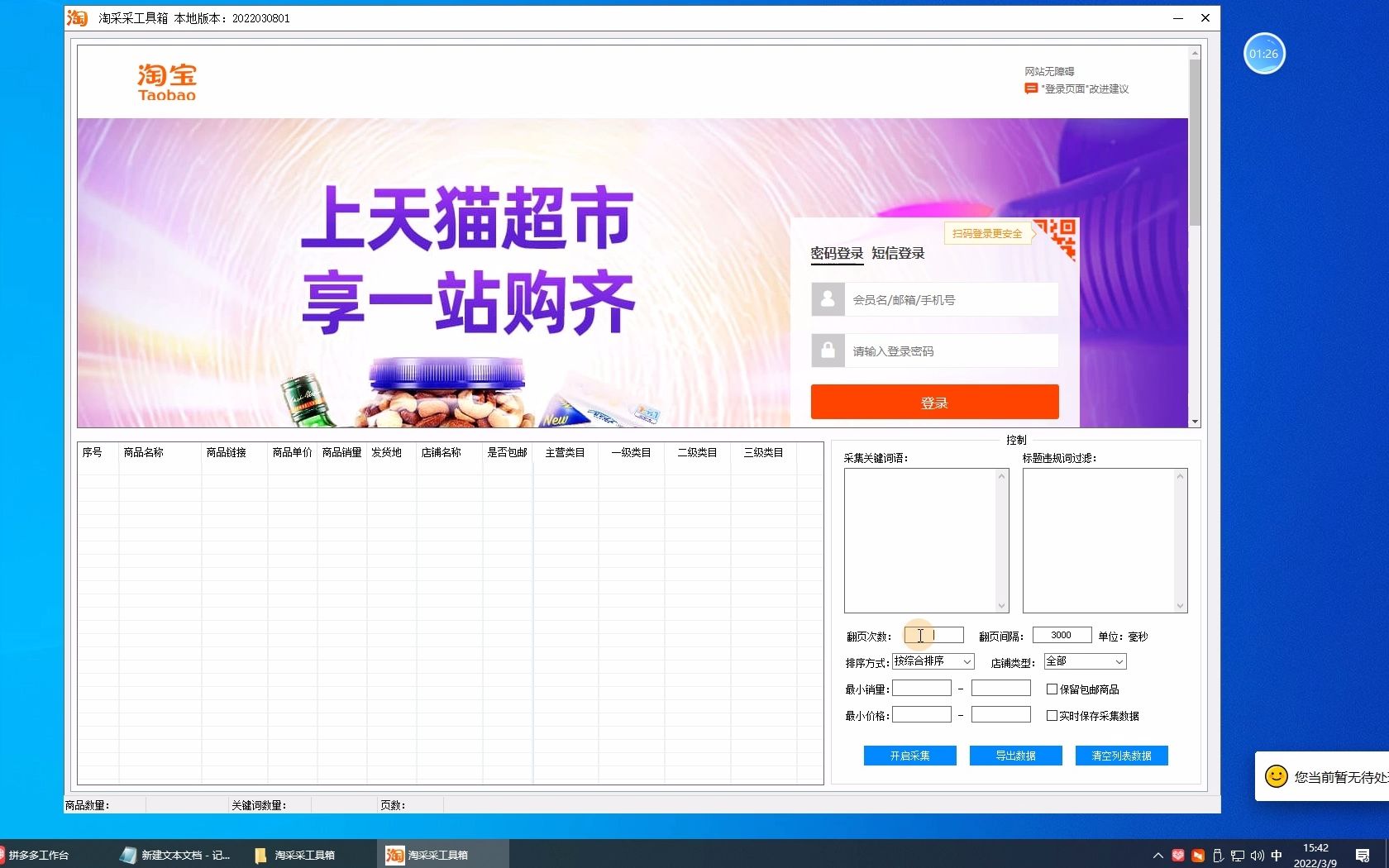This screenshot has height=868, width=1389.
Task: Click the 翻页次数 input field
Action: 933,635
